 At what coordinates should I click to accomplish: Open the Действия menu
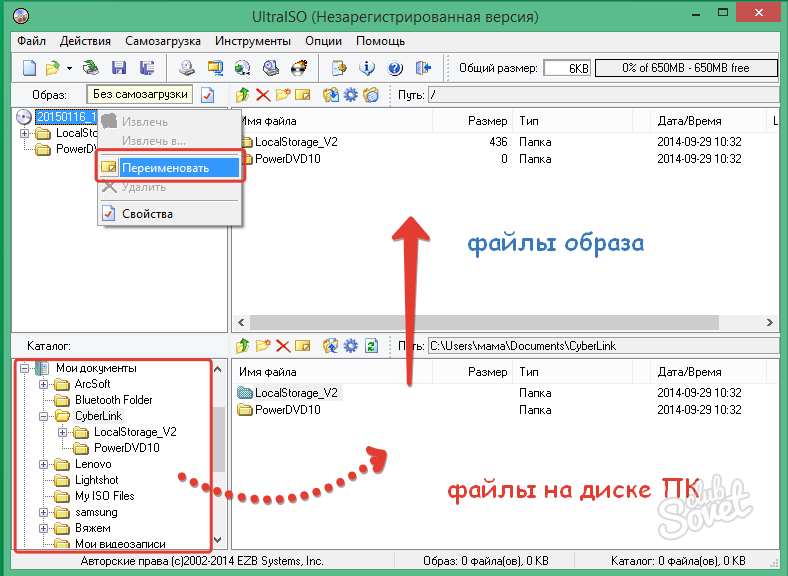85,41
